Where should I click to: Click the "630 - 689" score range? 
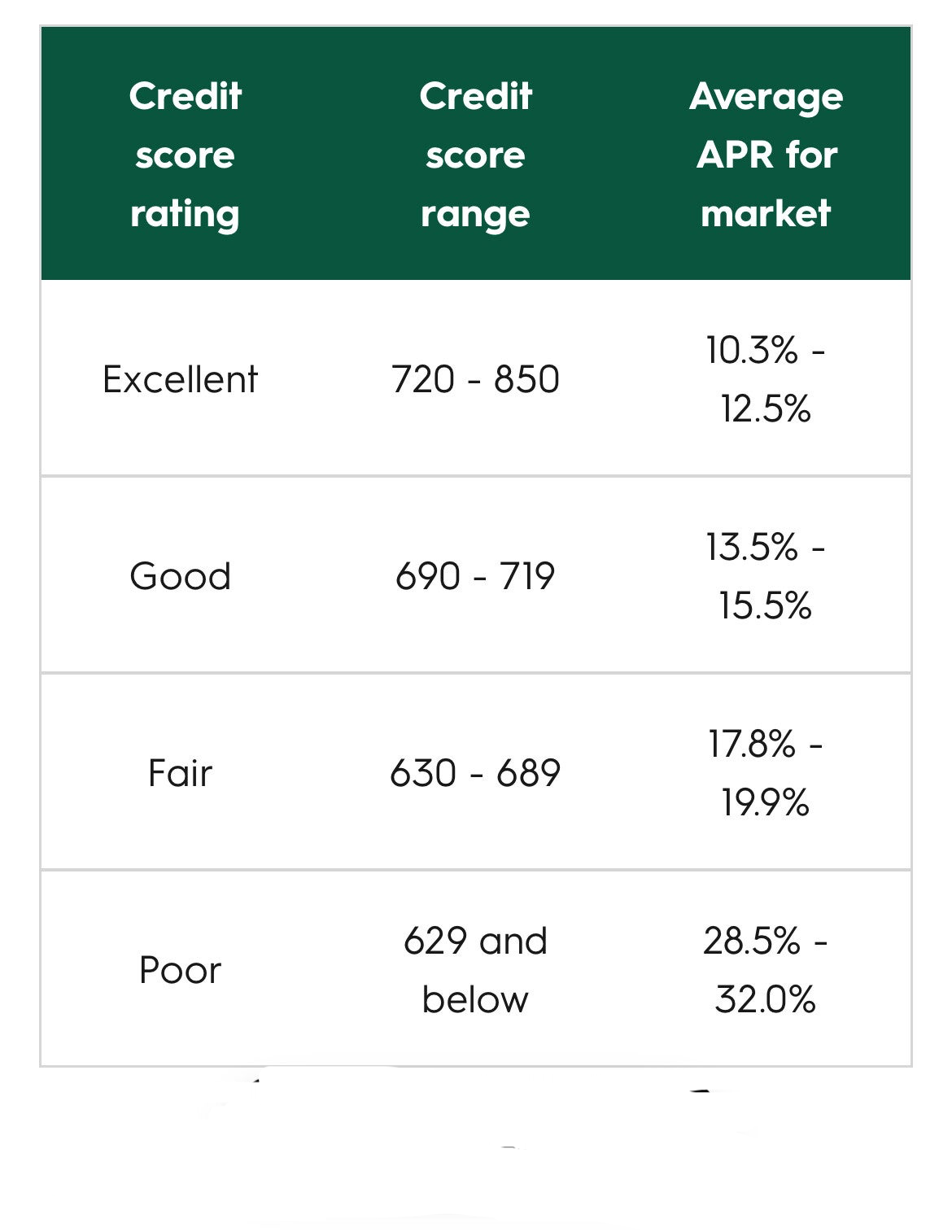(476, 773)
